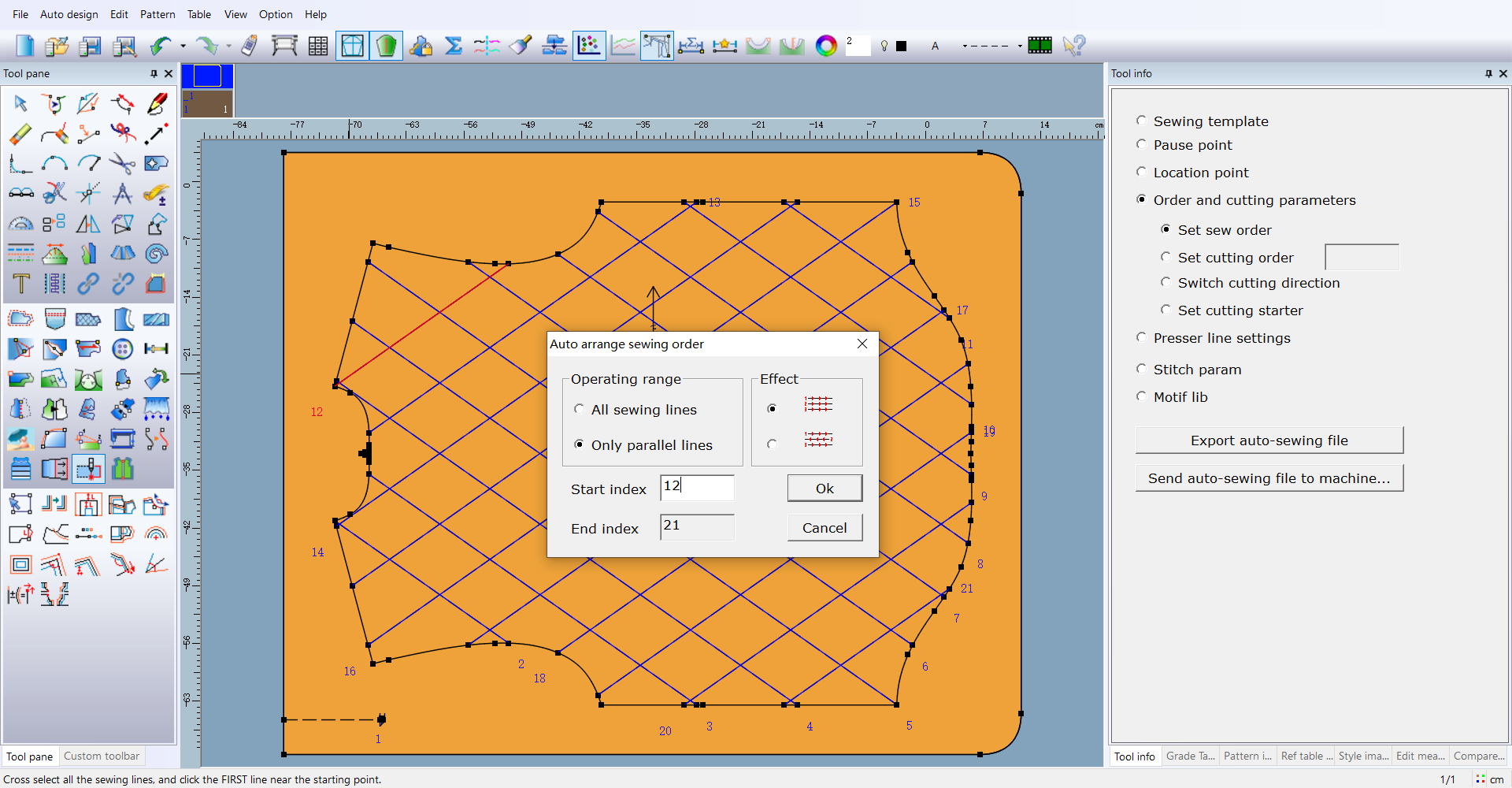
Task: Click the green film strip toolbar icon
Action: (1039, 46)
